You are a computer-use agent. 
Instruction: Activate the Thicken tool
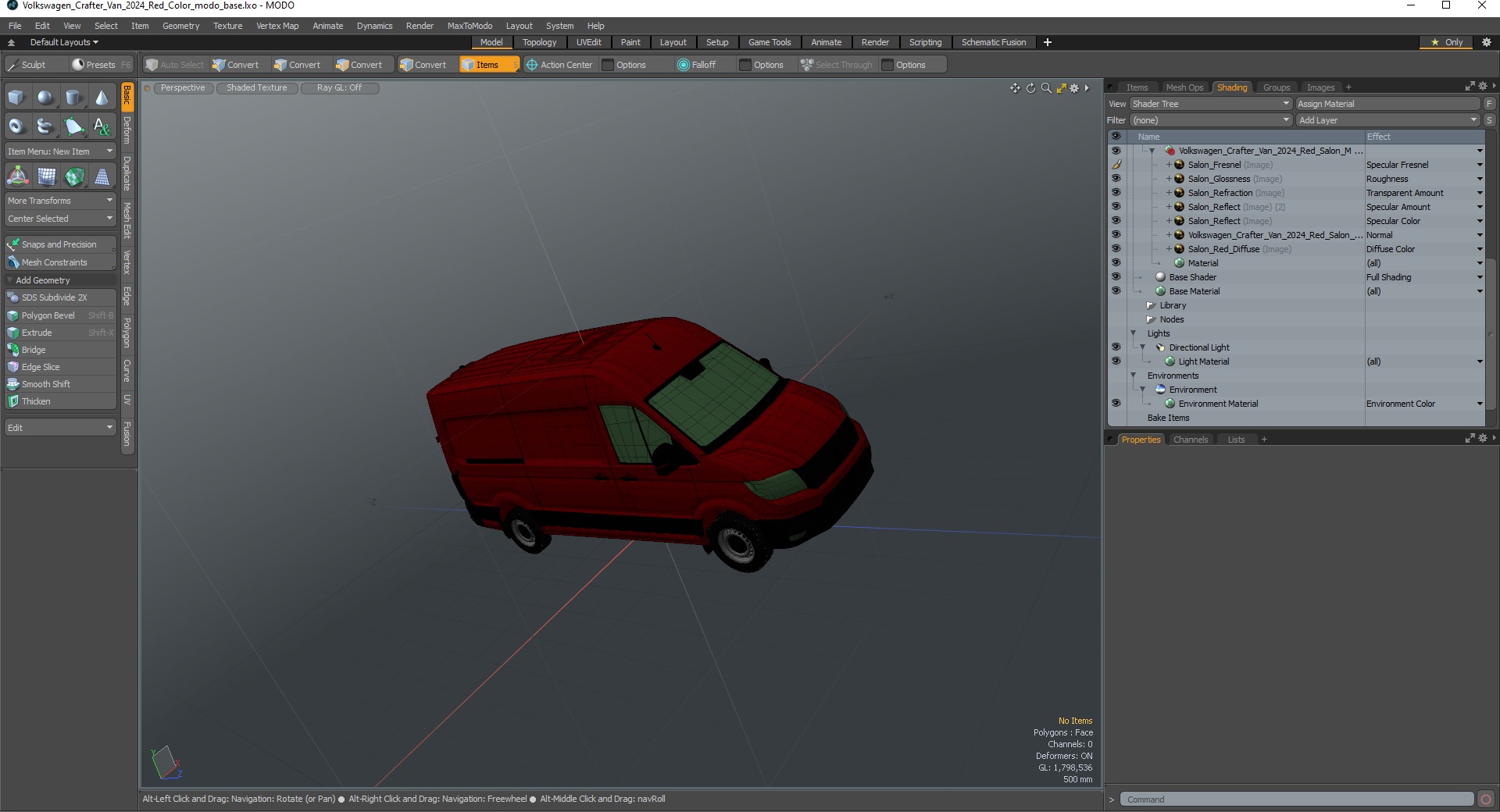[60, 401]
